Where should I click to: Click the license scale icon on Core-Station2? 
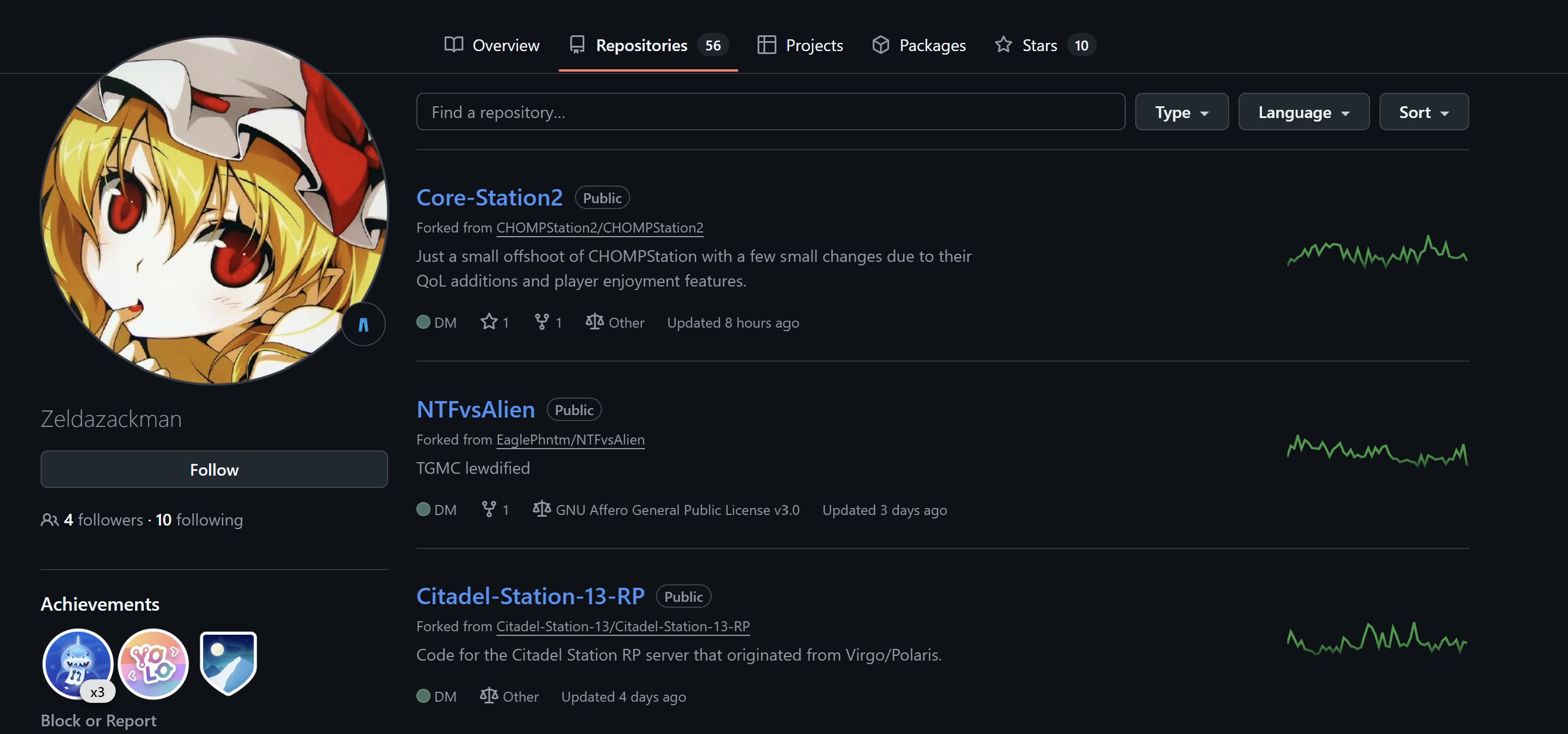[595, 322]
